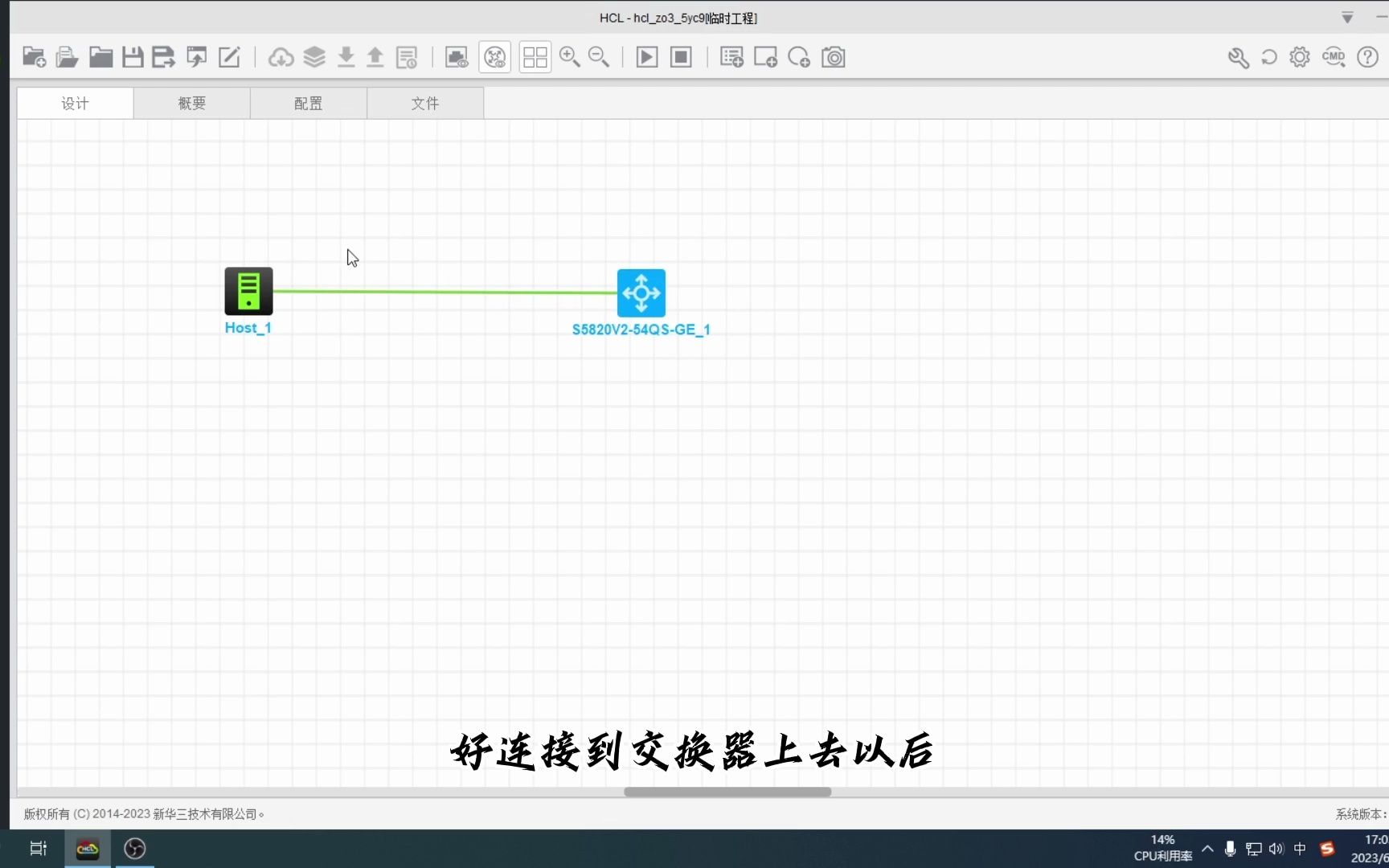
Task: Open the filter dropdown at top right
Action: coord(1346,17)
